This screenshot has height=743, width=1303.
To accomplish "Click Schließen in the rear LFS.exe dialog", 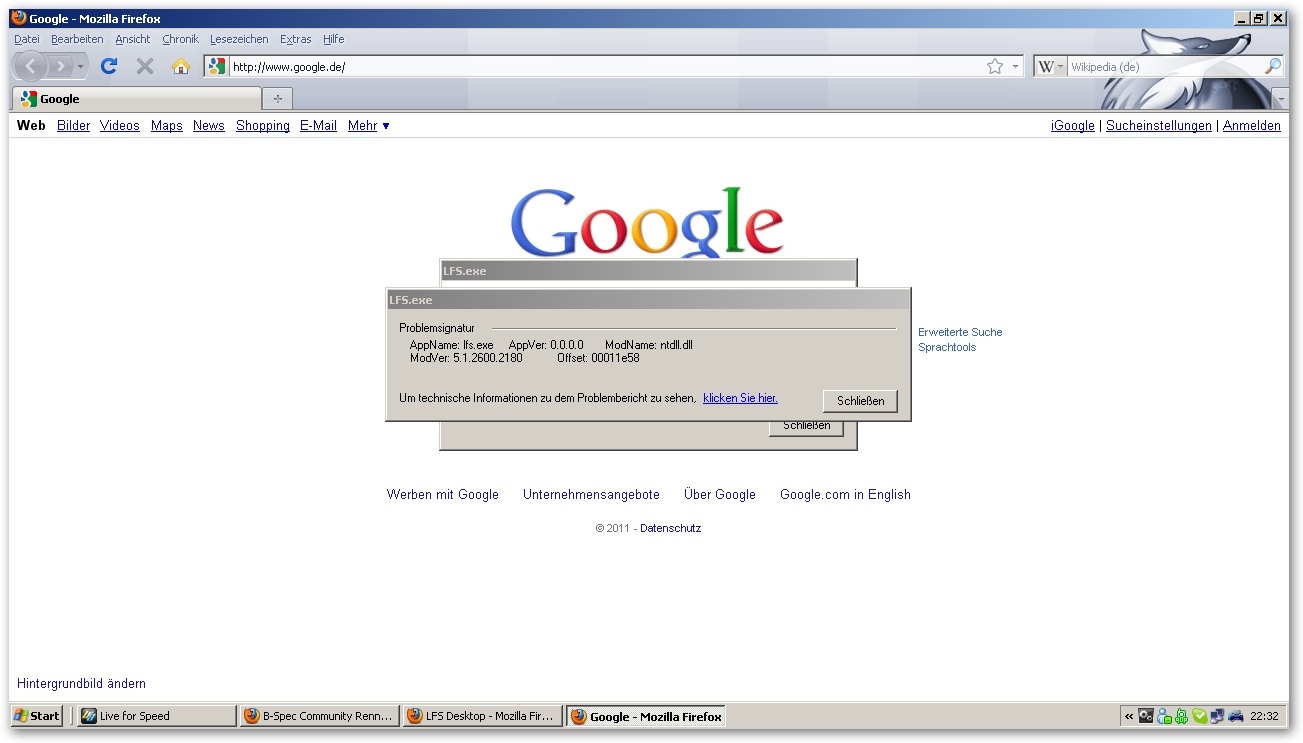I will (806, 427).
